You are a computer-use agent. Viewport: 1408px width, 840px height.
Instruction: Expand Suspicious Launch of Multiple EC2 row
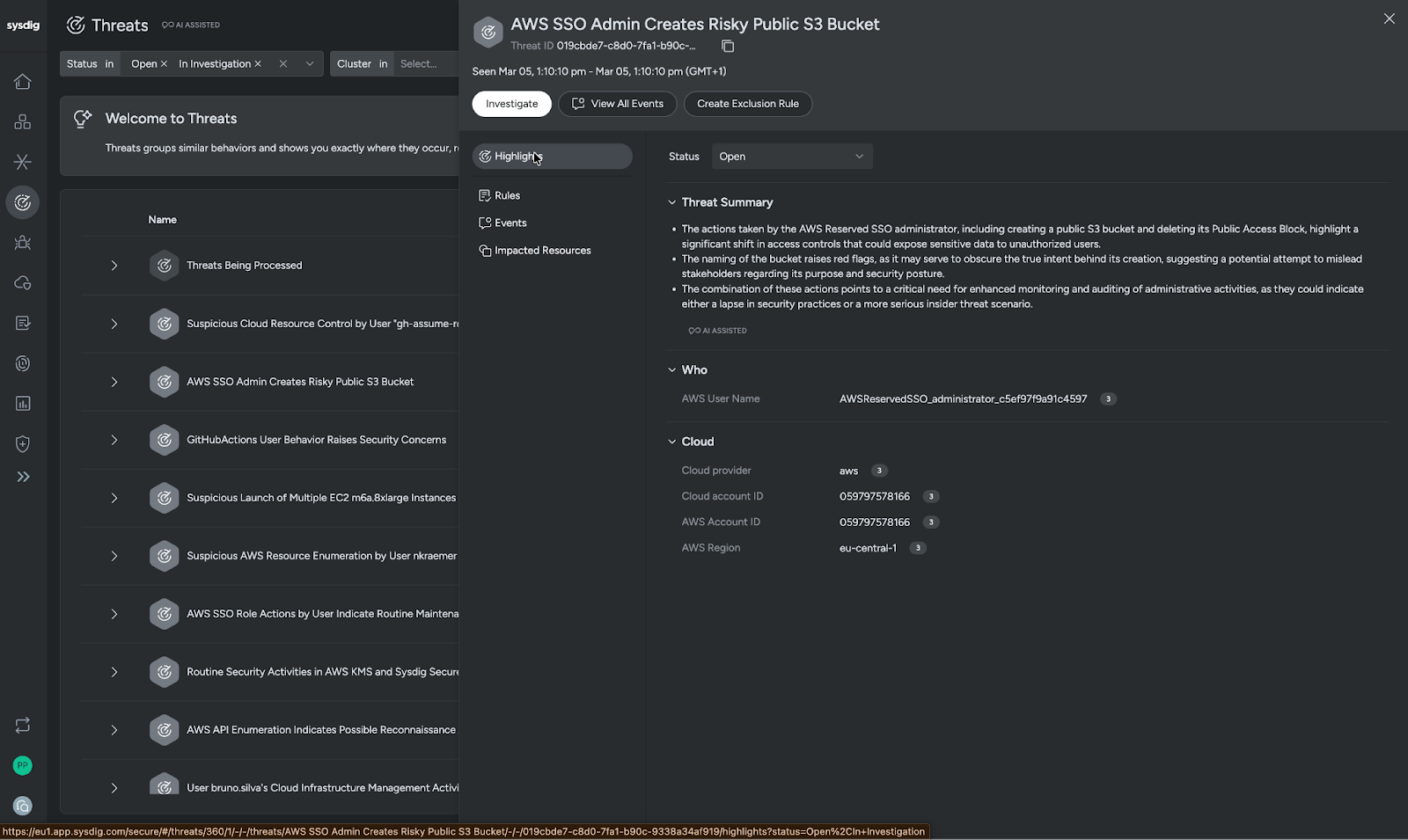point(114,498)
